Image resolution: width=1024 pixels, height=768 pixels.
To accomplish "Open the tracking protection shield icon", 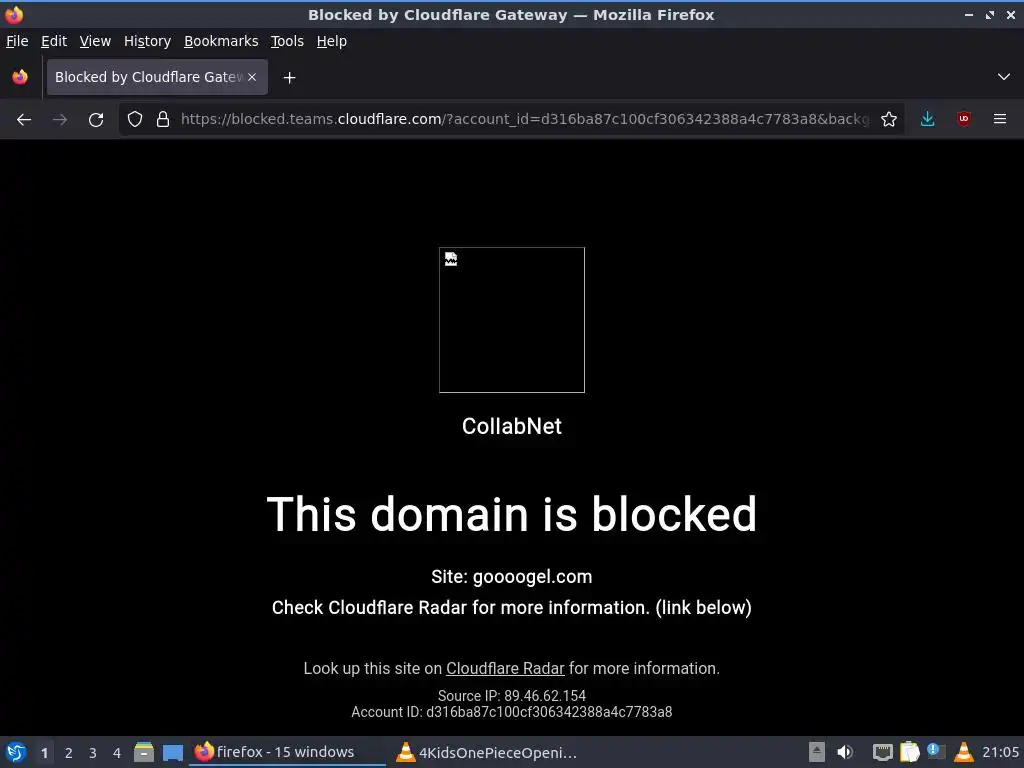I will 135,119.
